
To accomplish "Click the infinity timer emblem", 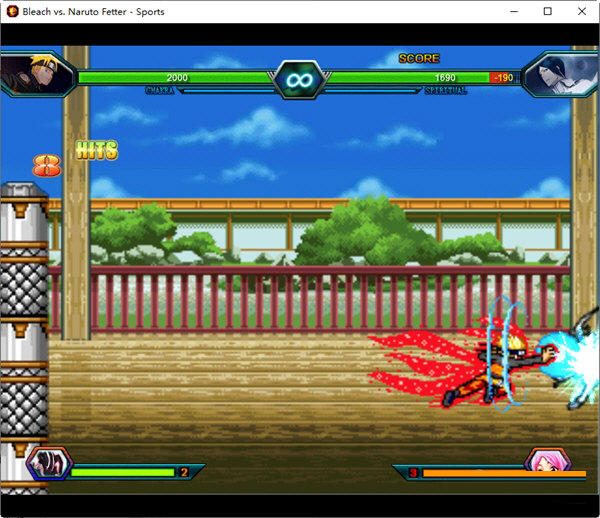I will tap(299, 78).
